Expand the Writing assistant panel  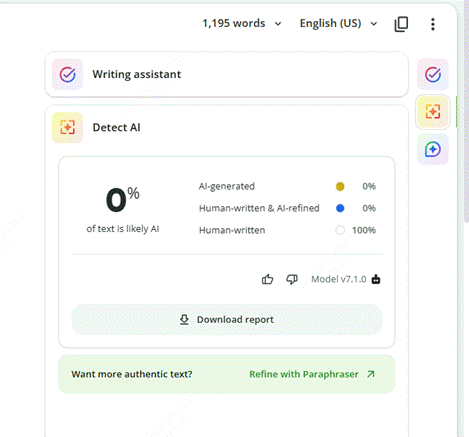(x=227, y=74)
